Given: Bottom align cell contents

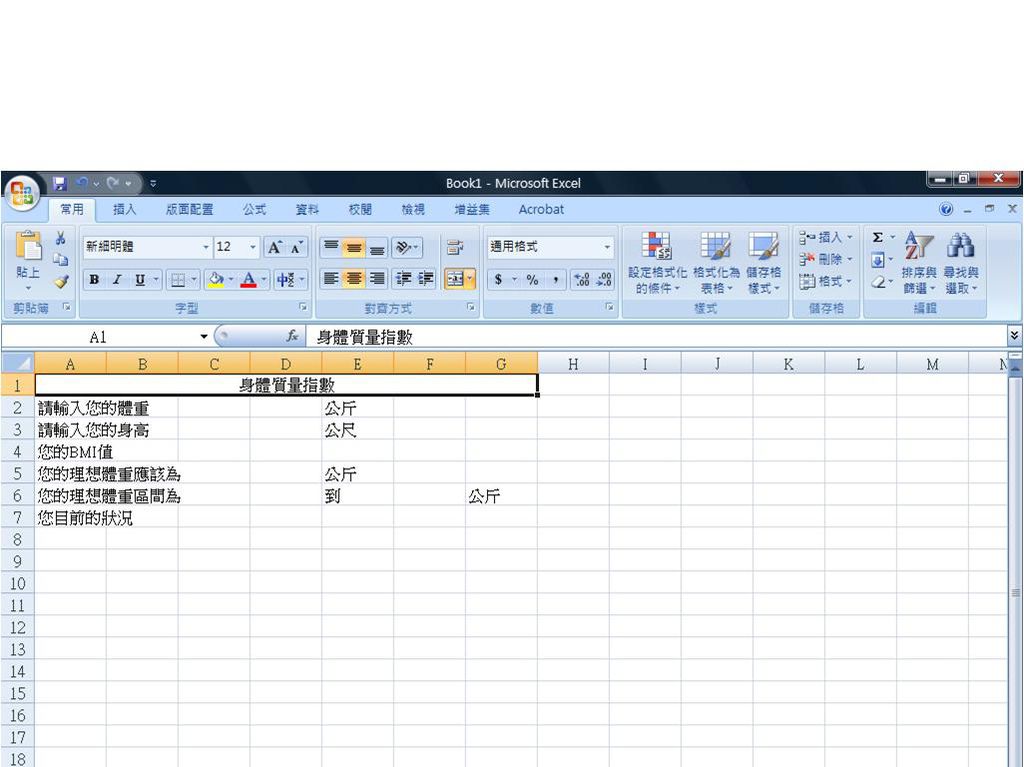Looking at the screenshot, I should (x=377, y=247).
